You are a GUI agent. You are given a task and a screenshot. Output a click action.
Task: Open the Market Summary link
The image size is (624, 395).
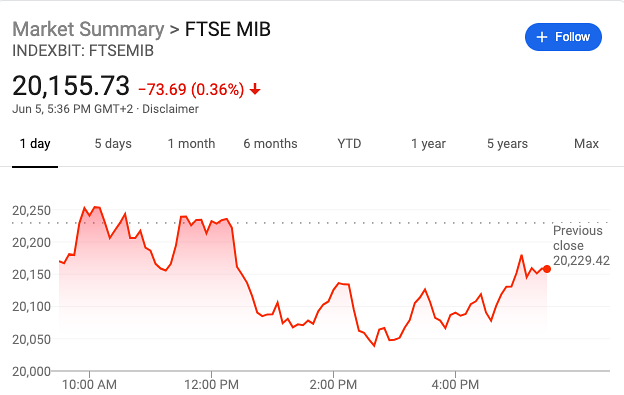tap(88, 29)
